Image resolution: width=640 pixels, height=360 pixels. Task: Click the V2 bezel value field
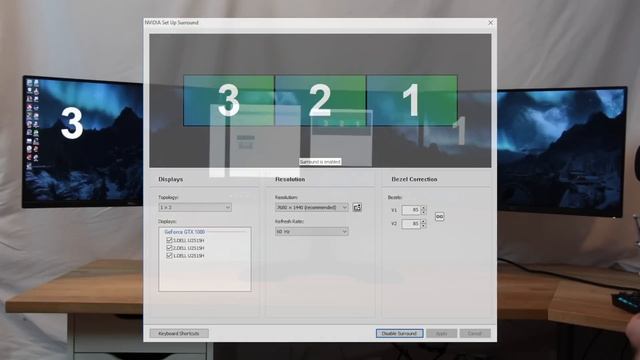(x=411, y=224)
